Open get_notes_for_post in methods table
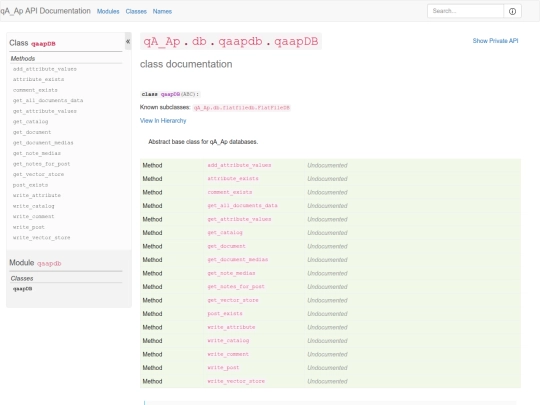The width and height of the screenshot is (540, 405). click(236, 287)
